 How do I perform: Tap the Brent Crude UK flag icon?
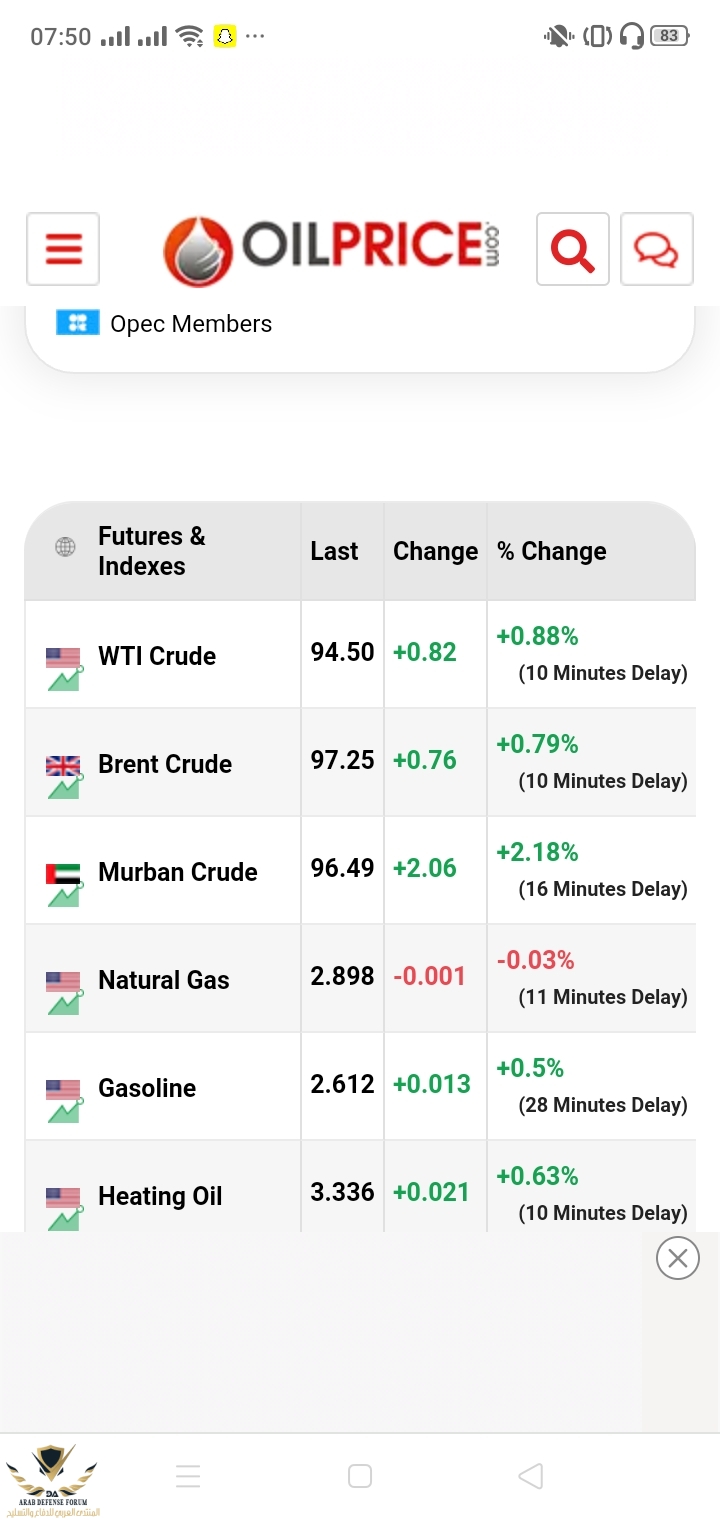click(63, 766)
